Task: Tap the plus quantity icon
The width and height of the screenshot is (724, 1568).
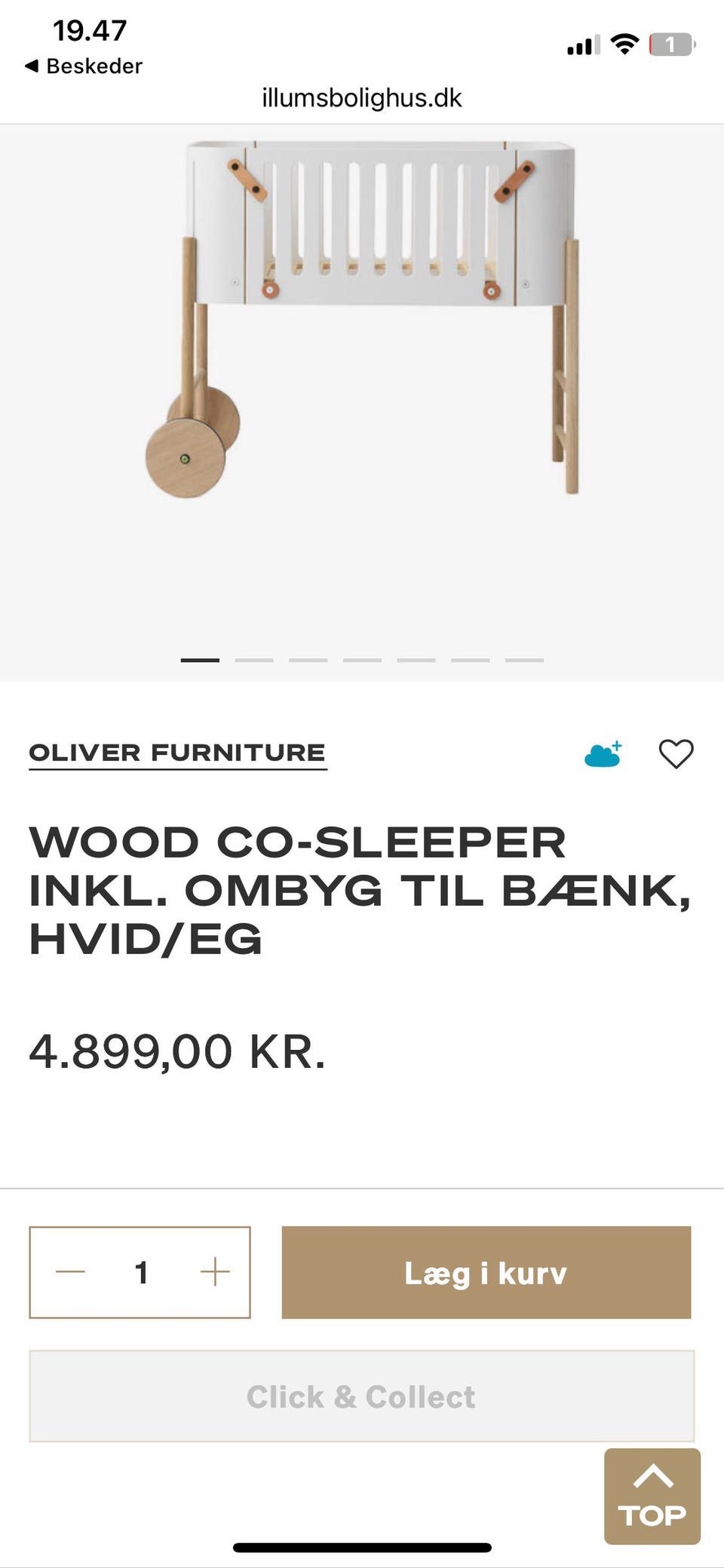Action: point(215,1272)
